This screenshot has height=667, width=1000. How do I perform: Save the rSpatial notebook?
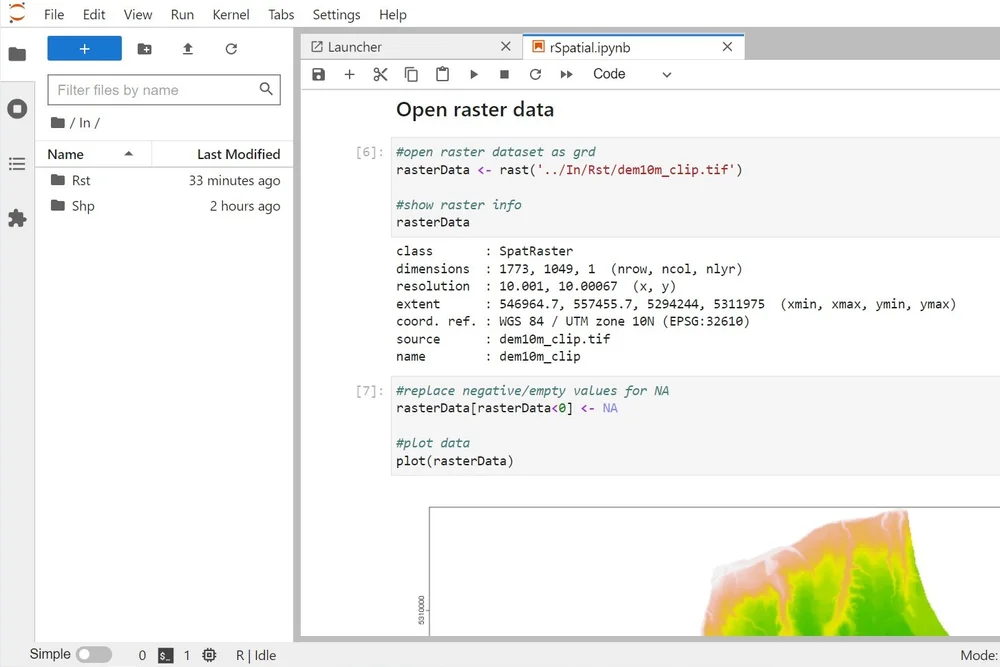click(x=318, y=74)
